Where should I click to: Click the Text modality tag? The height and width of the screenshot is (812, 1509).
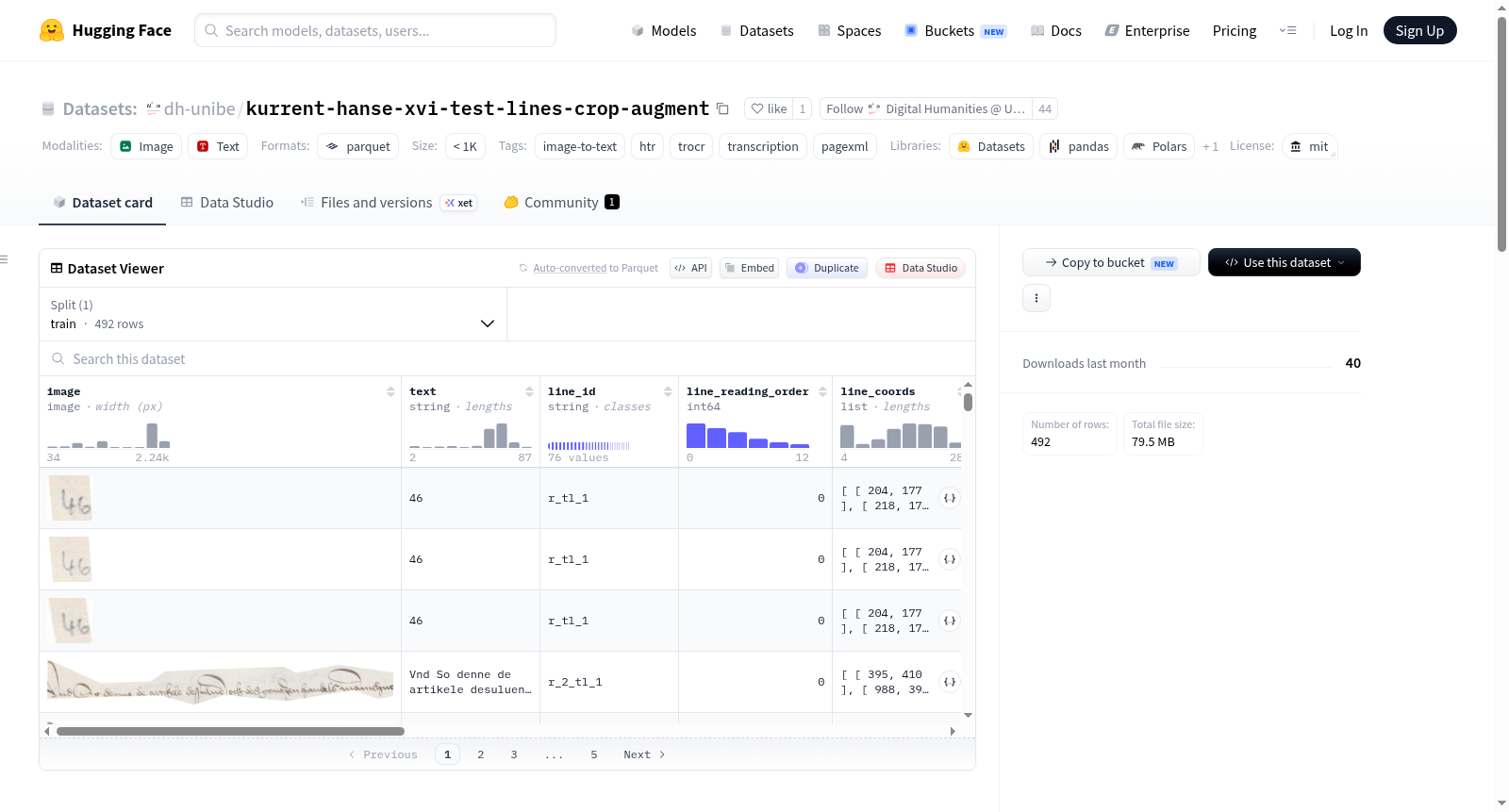pyautogui.click(x=218, y=146)
